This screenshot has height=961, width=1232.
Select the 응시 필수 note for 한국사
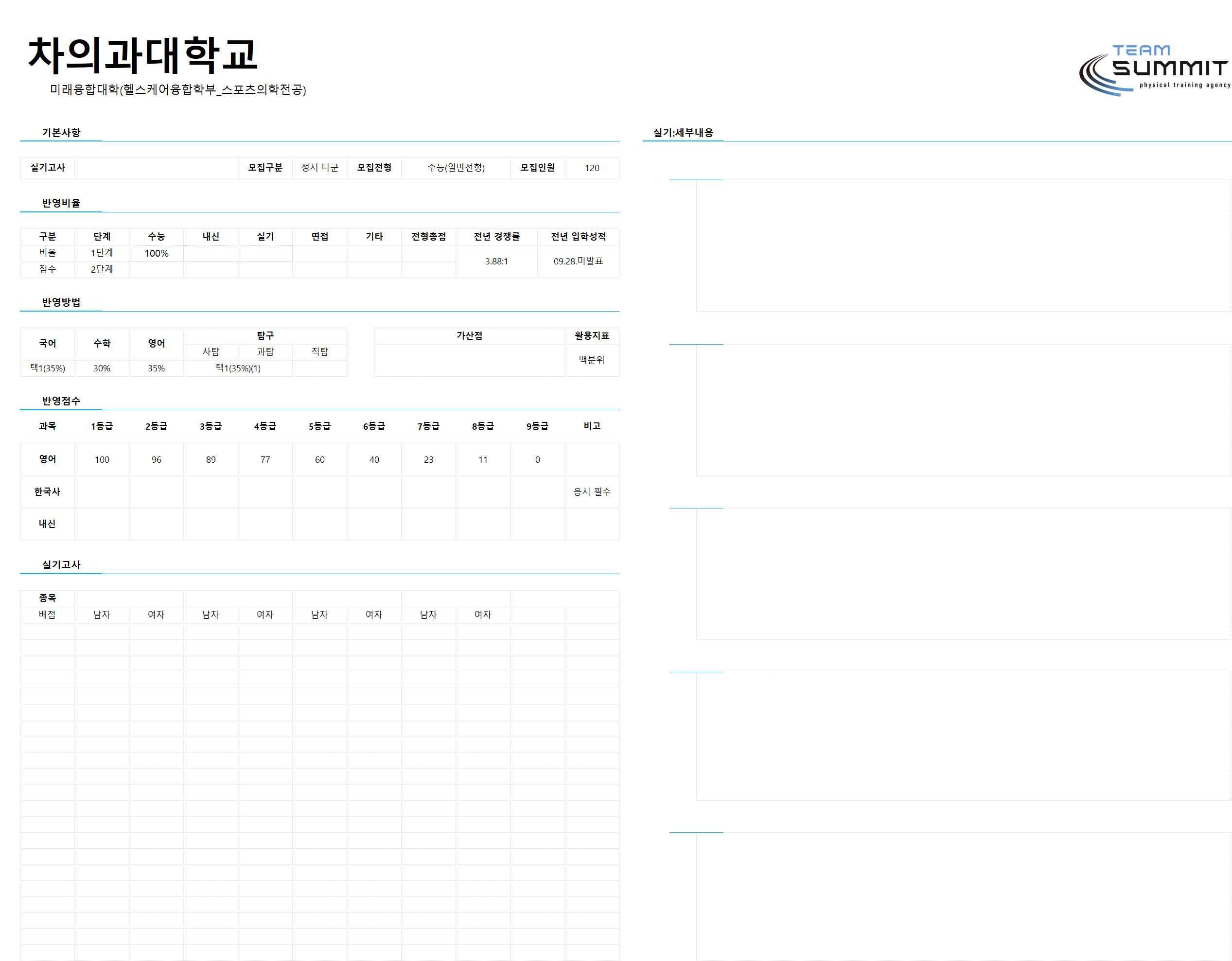click(591, 492)
